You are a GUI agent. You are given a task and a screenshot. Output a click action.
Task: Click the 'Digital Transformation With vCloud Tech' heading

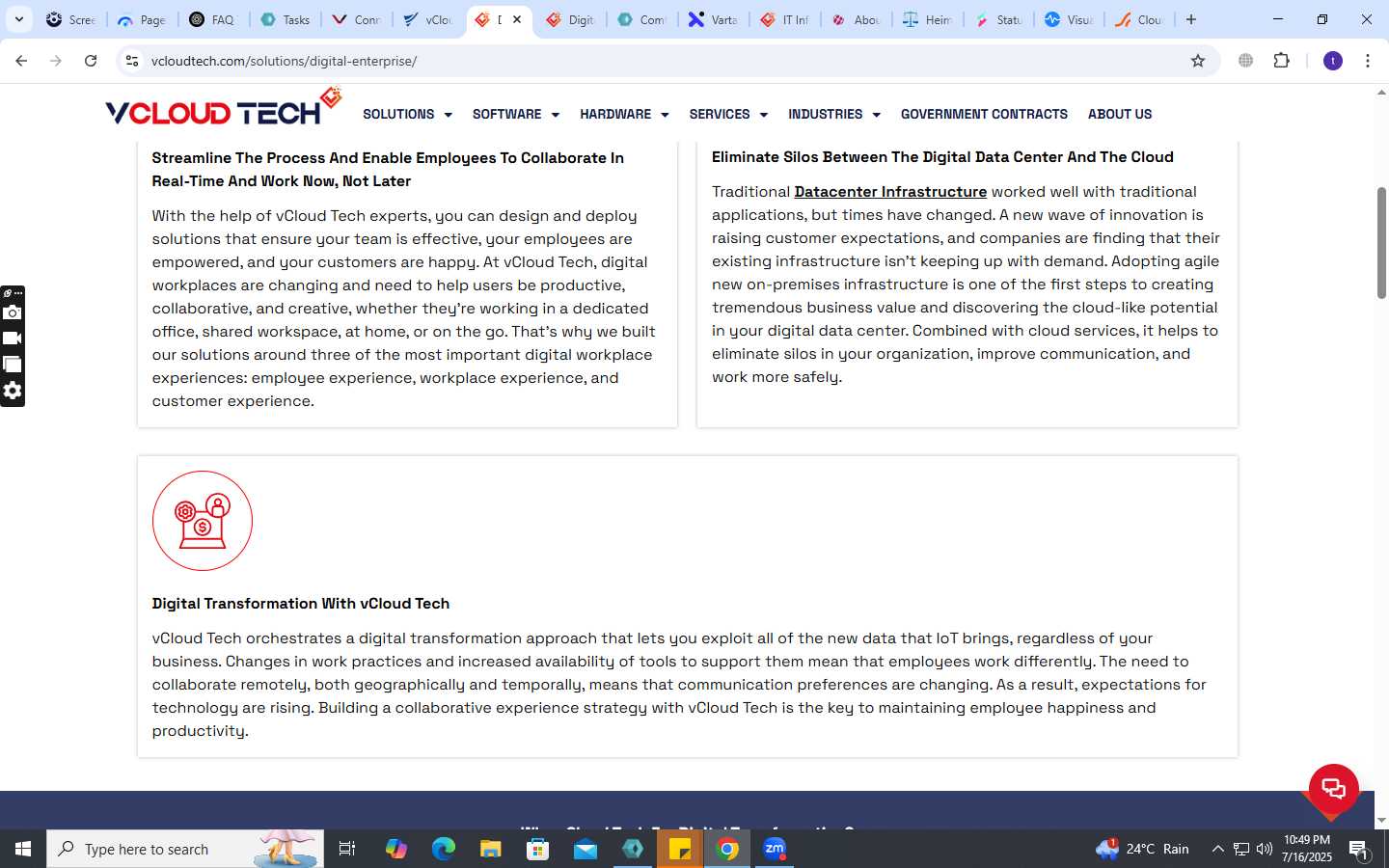pos(301,604)
